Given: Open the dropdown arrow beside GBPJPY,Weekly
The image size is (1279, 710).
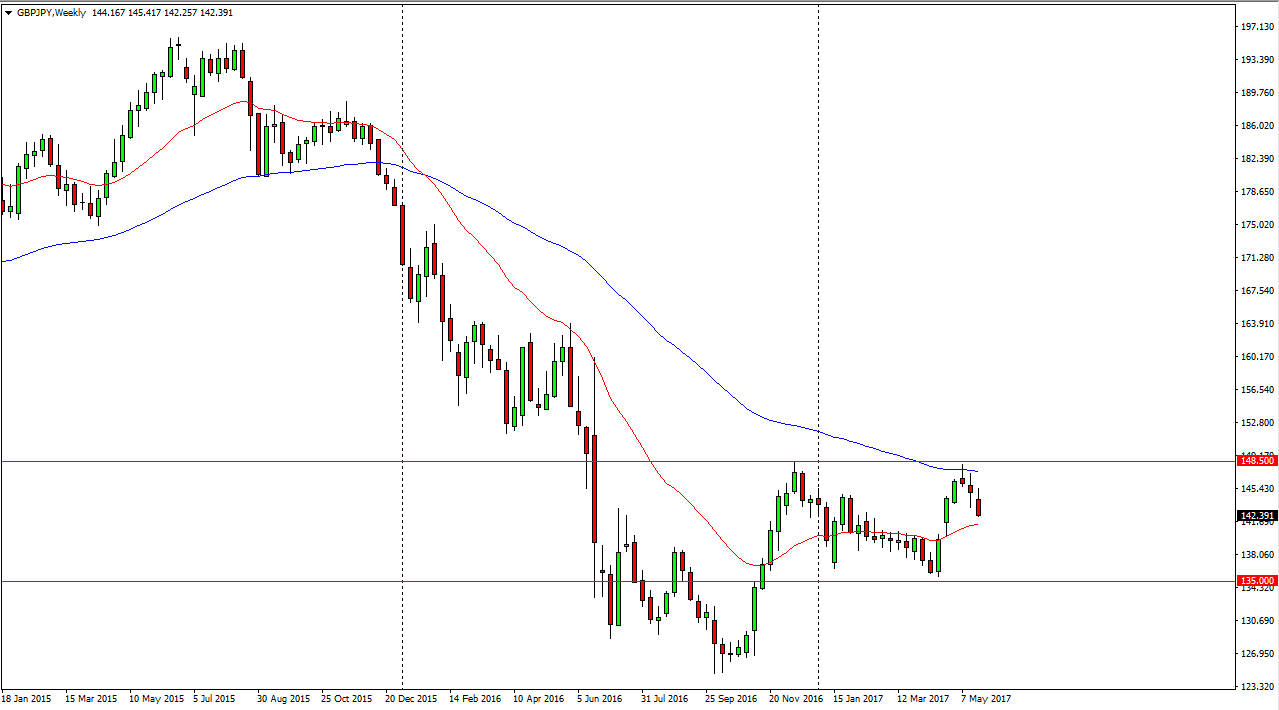Looking at the screenshot, I should click(9, 13).
